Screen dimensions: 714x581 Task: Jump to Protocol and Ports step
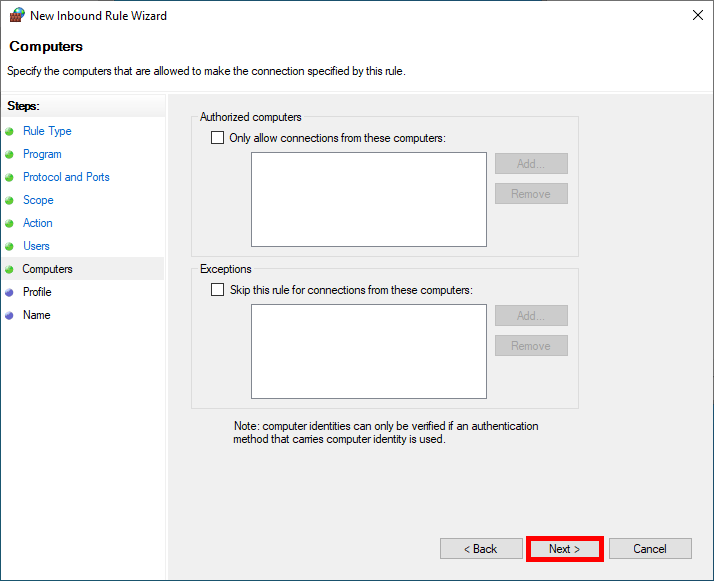(66, 177)
